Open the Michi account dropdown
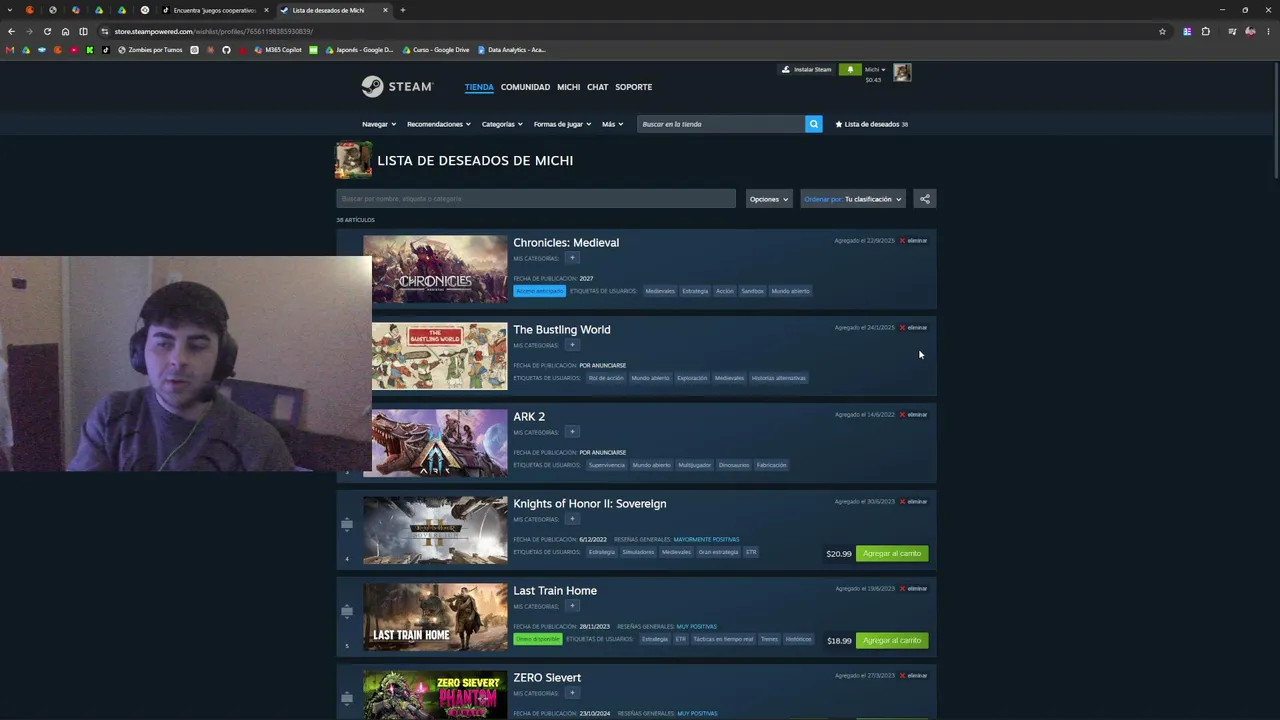This screenshot has height=720, width=1280. (x=875, y=70)
